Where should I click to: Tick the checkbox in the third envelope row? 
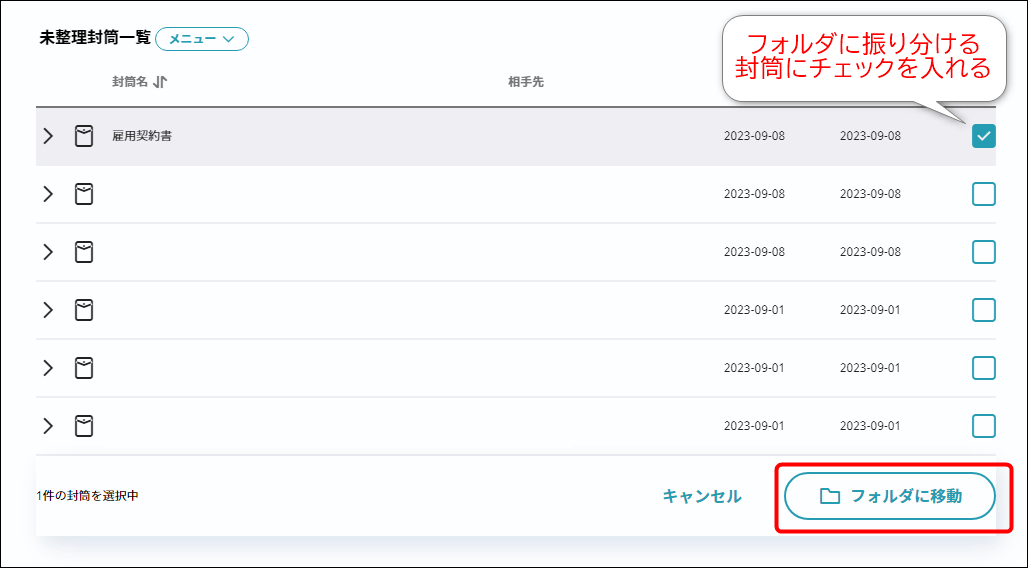click(x=984, y=252)
